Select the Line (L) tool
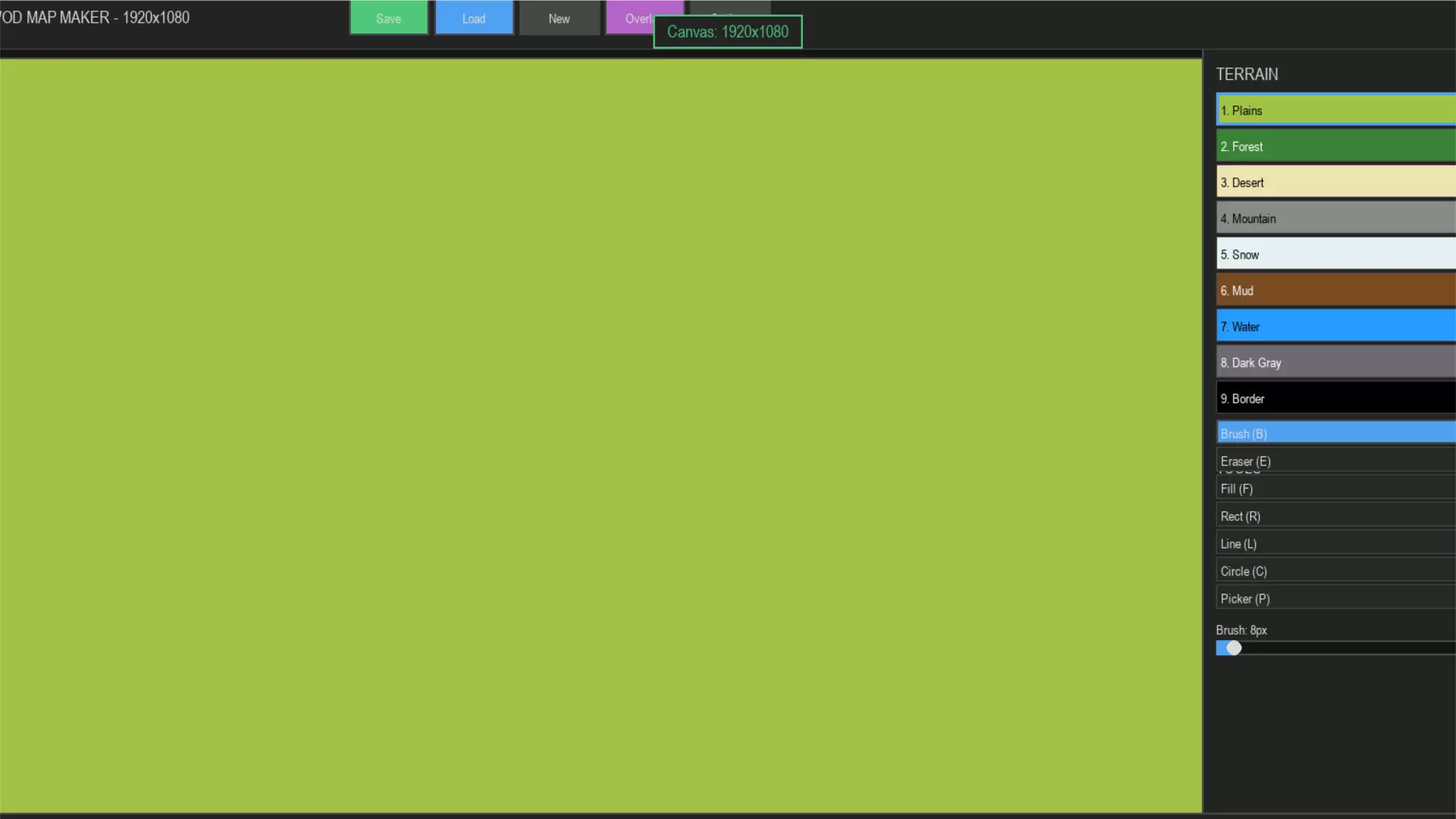The width and height of the screenshot is (1456, 819). [x=1335, y=543]
